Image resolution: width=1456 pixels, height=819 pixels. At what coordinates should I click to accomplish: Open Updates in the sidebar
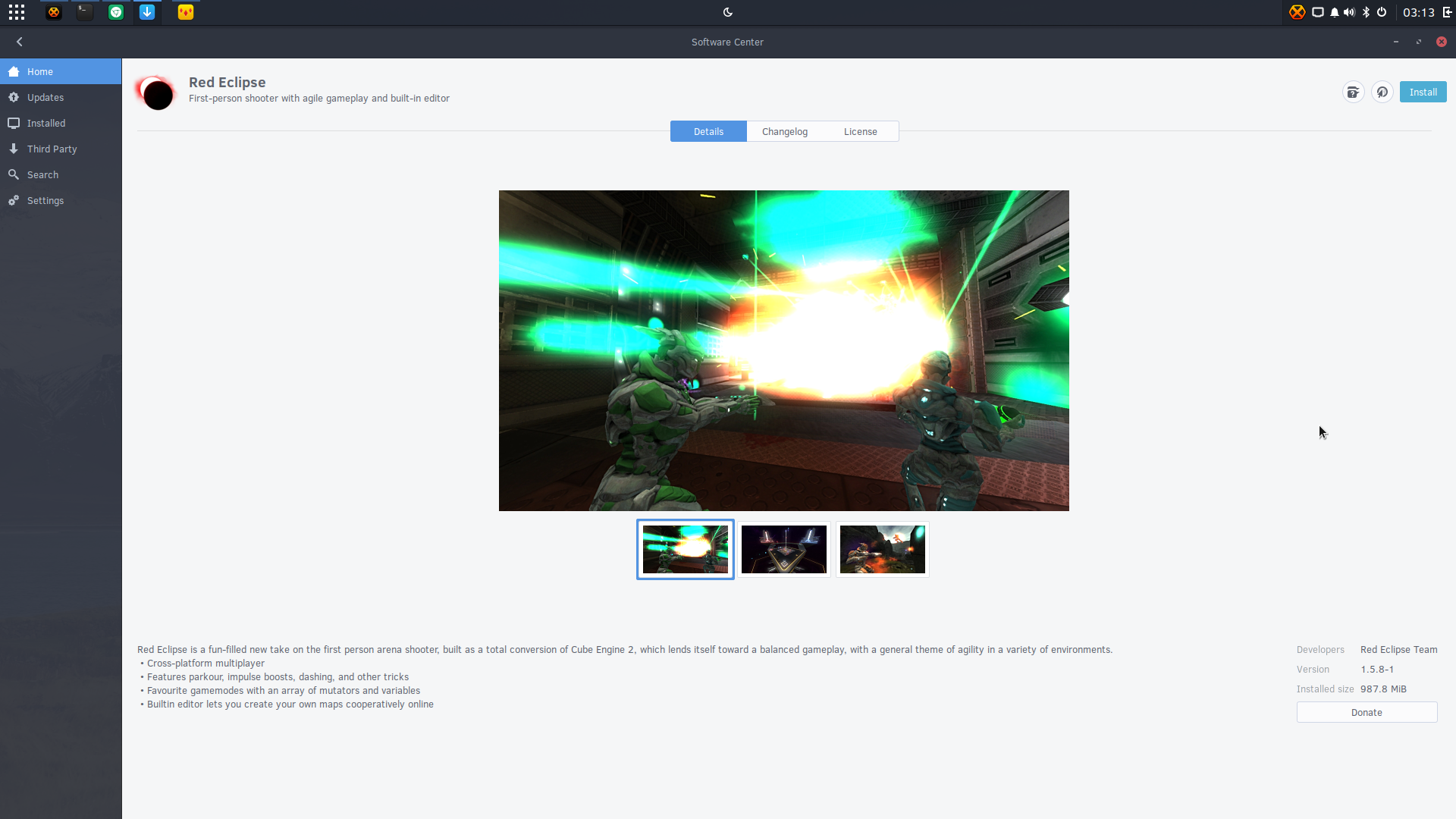pyautogui.click(x=61, y=97)
